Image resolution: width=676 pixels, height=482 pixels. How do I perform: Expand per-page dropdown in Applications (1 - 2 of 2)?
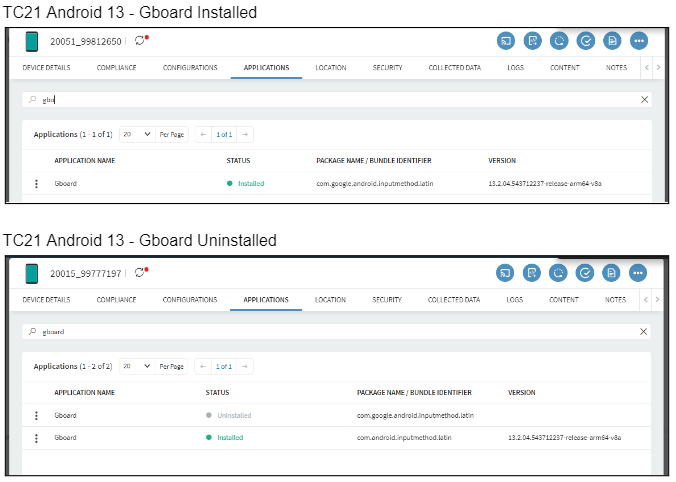pyautogui.click(x=137, y=366)
